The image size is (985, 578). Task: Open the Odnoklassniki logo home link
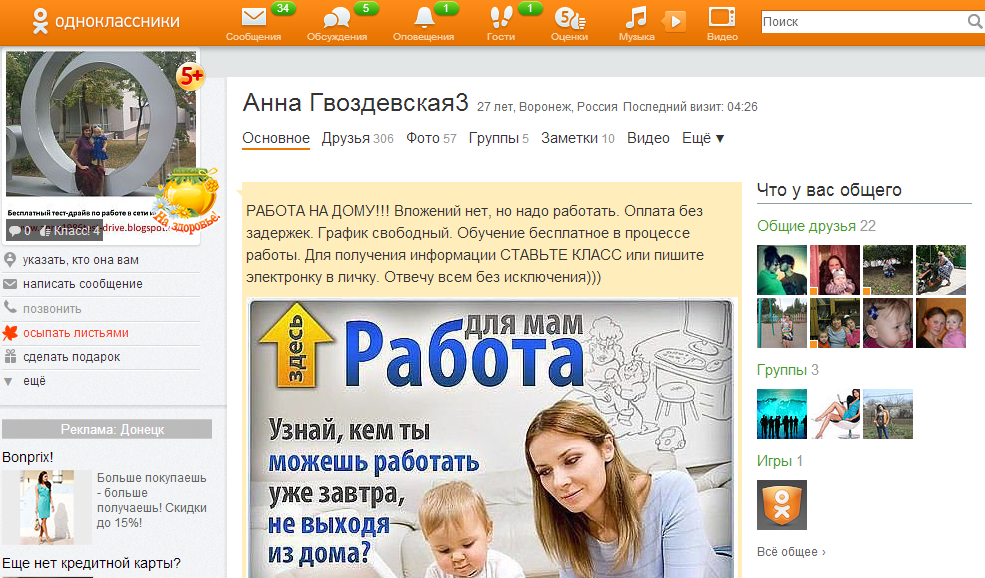tap(106, 21)
